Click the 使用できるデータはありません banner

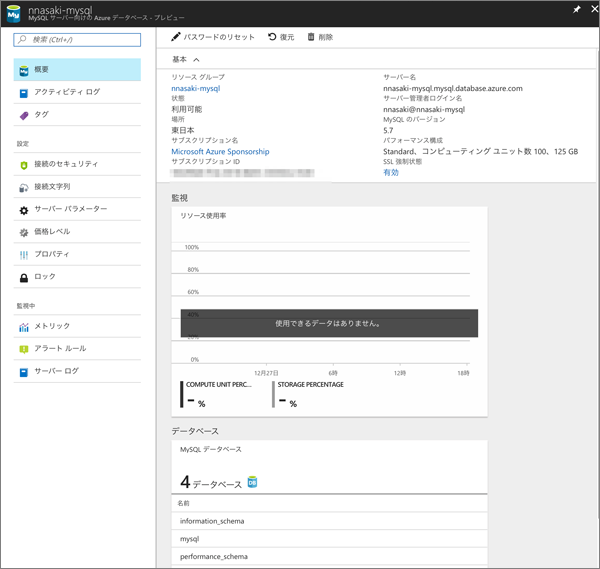coord(329,323)
